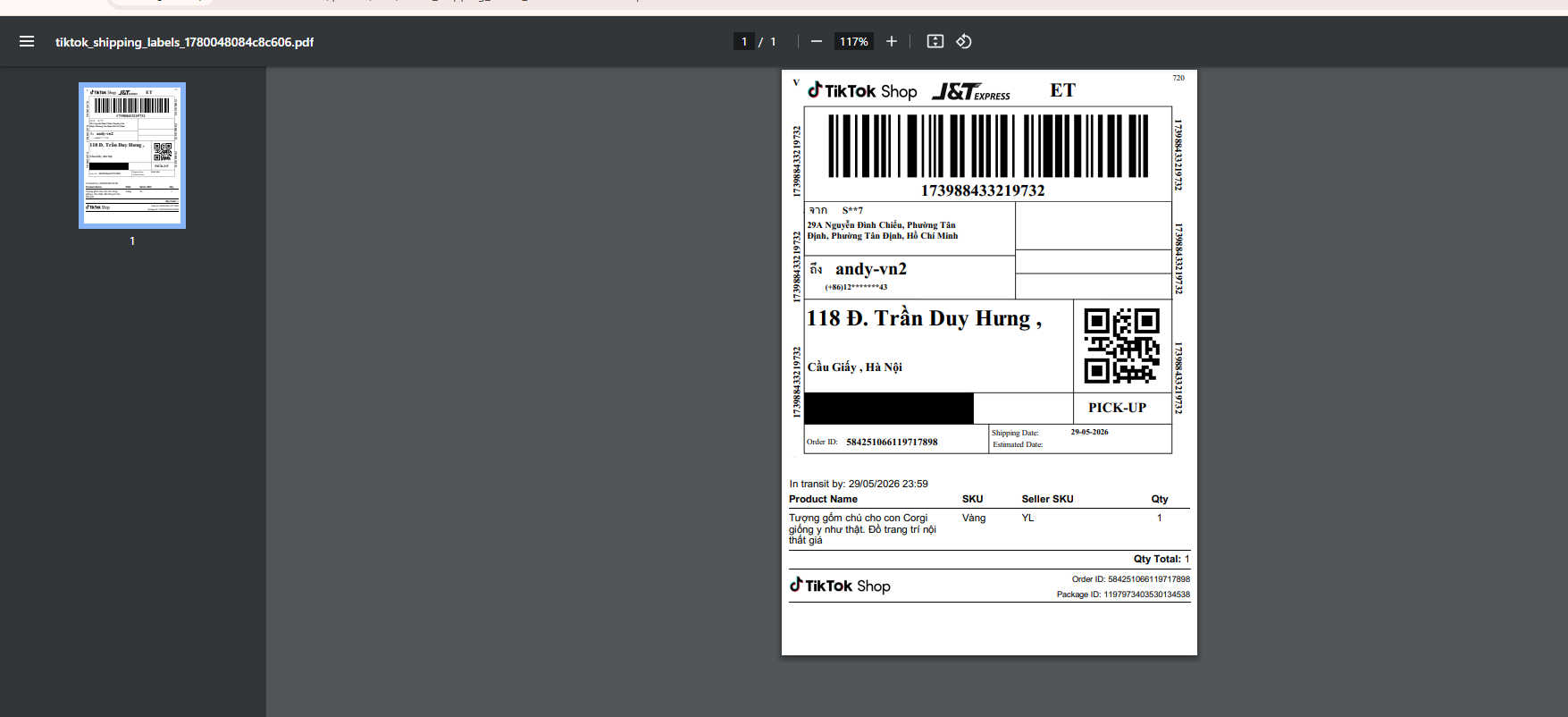Click the 117% zoom level field
This screenshot has width=1568, height=717.
pos(854,41)
